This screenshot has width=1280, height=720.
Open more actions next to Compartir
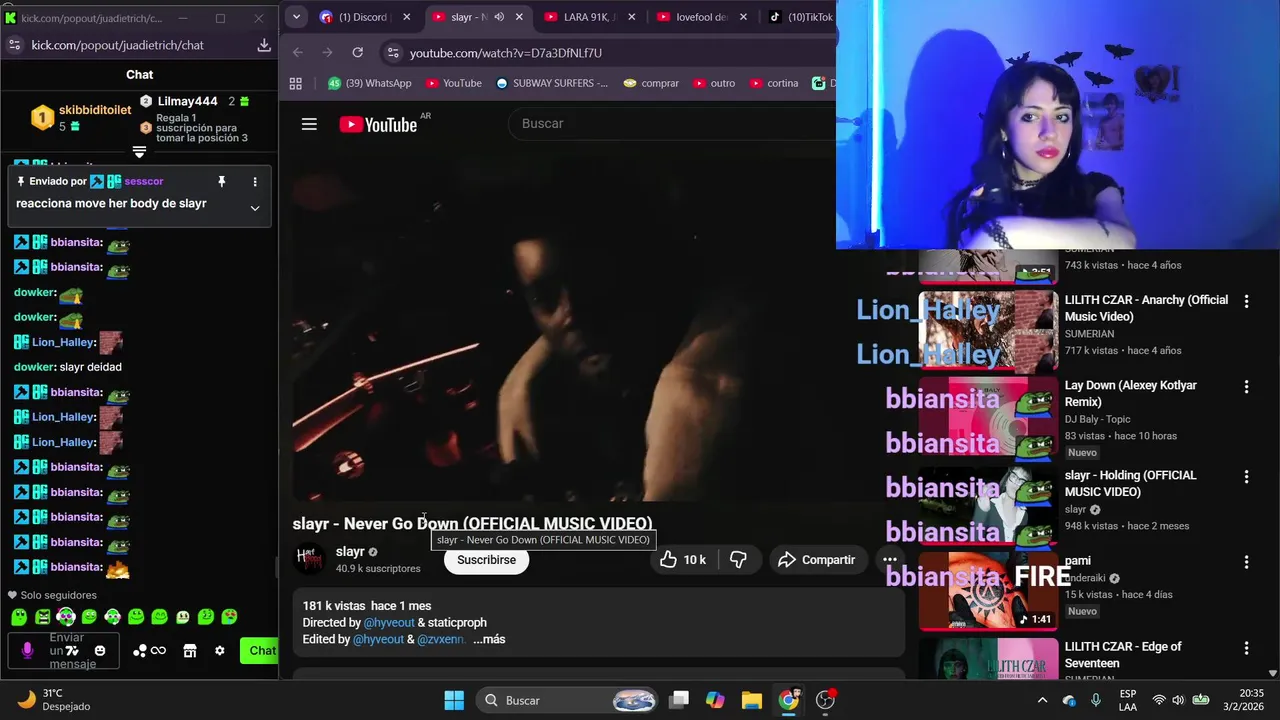[889, 560]
